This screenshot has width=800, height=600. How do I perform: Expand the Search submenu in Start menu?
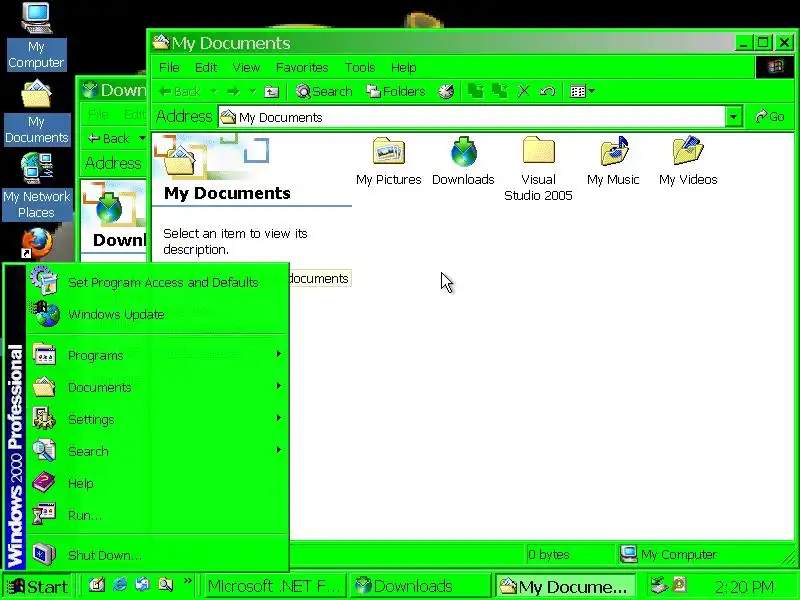[157, 451]
